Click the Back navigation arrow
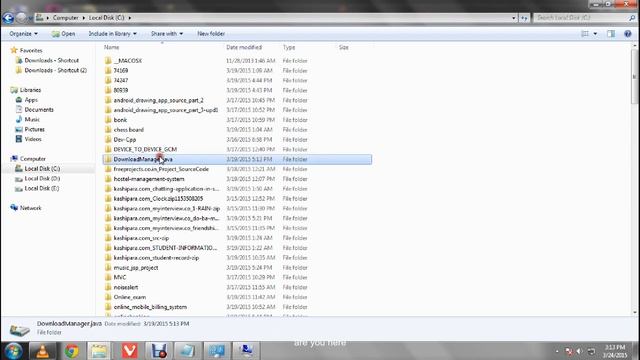This screenshot has height=360, width=640. [x=8, y=18]
